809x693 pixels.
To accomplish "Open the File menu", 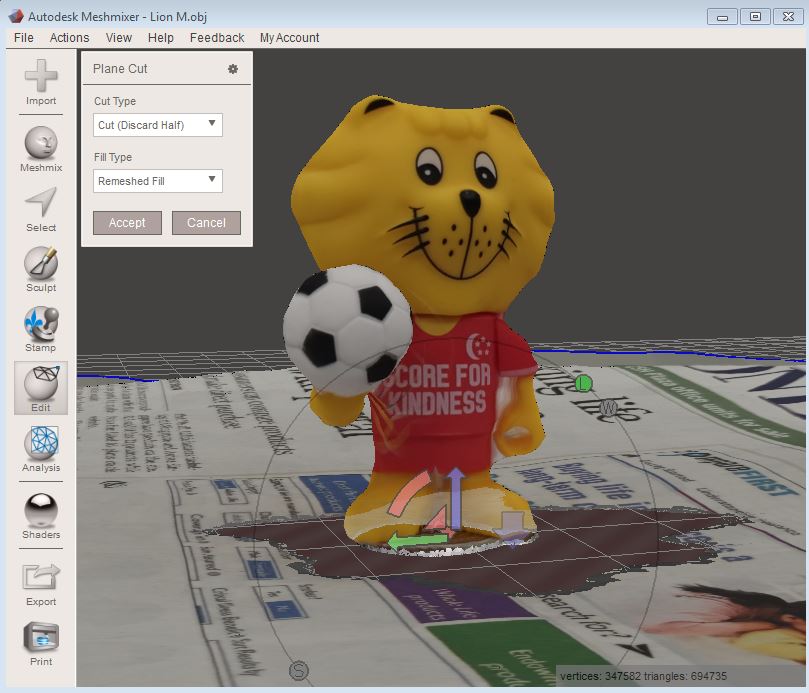I will coord(24,38).
